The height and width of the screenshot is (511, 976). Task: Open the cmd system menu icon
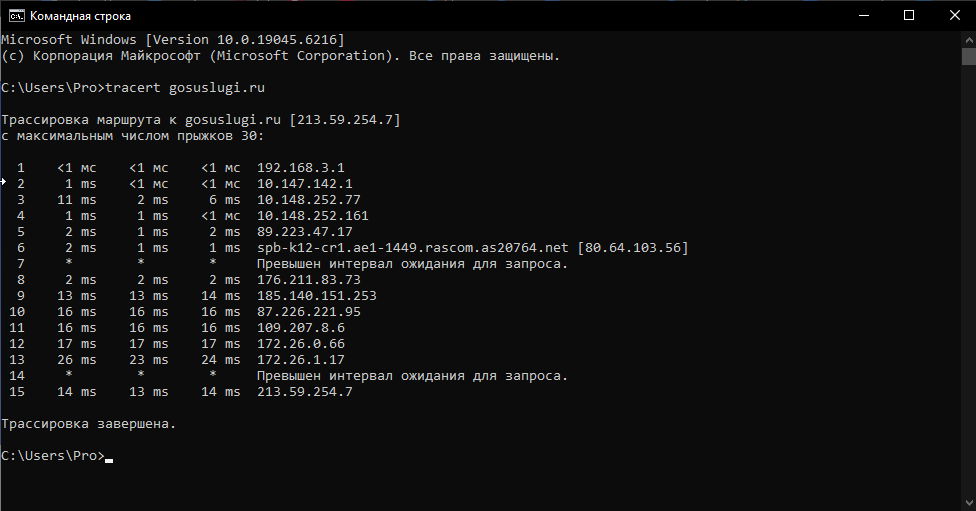click(x=16, y=16)
